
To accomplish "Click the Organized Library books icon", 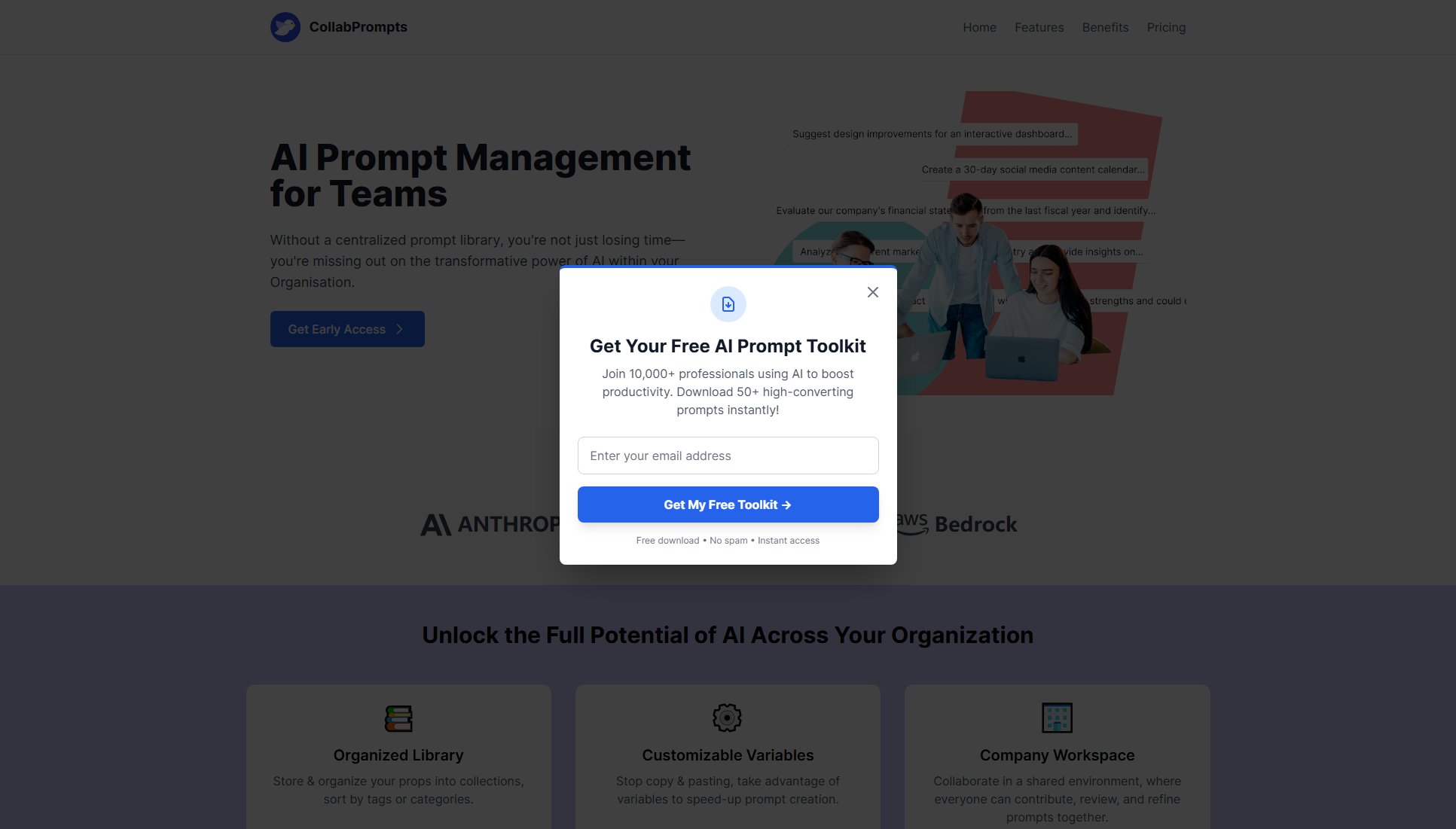I will click(x=398, y=718).
